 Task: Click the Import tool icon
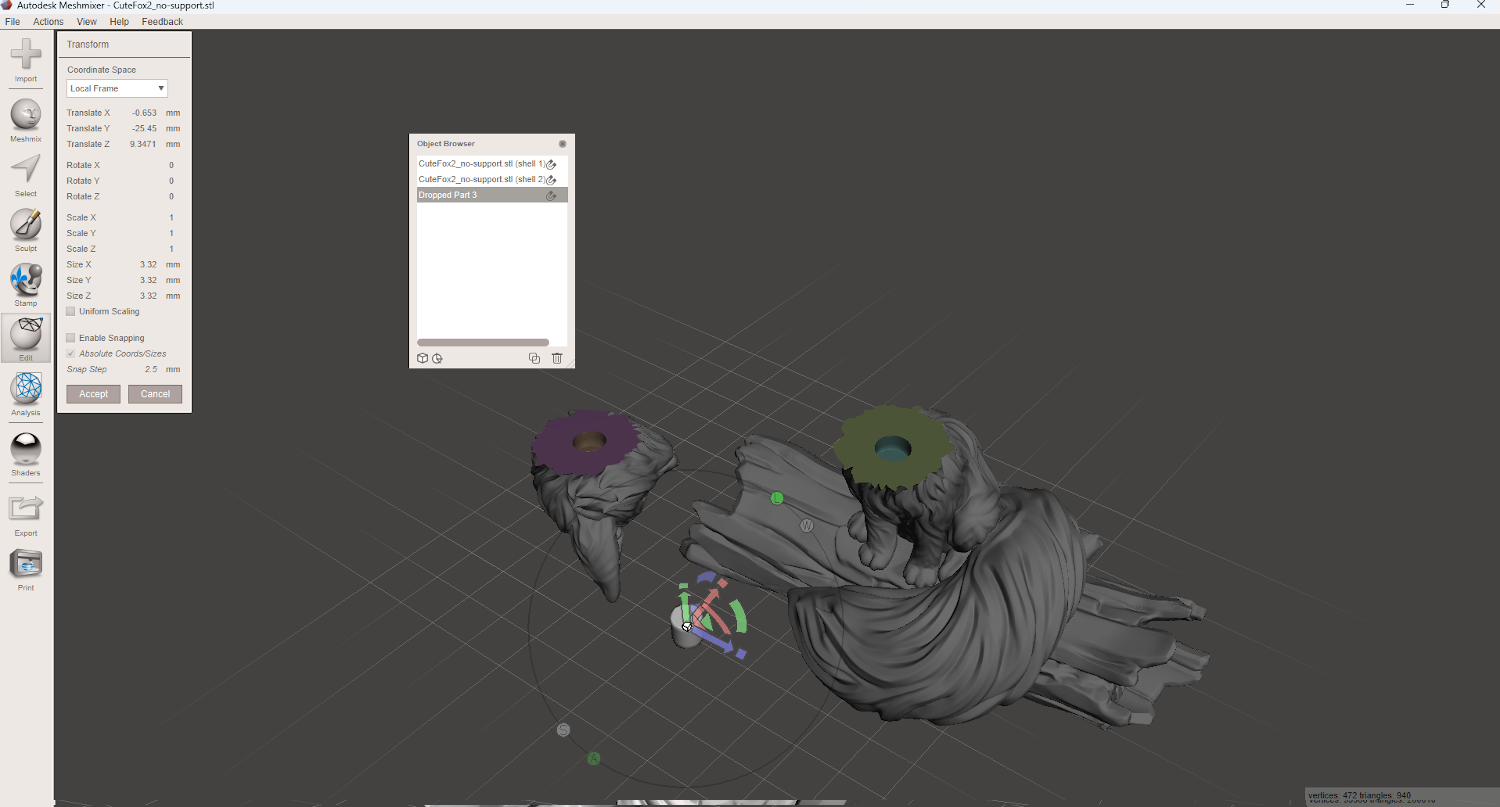click(x=26, y=55)
